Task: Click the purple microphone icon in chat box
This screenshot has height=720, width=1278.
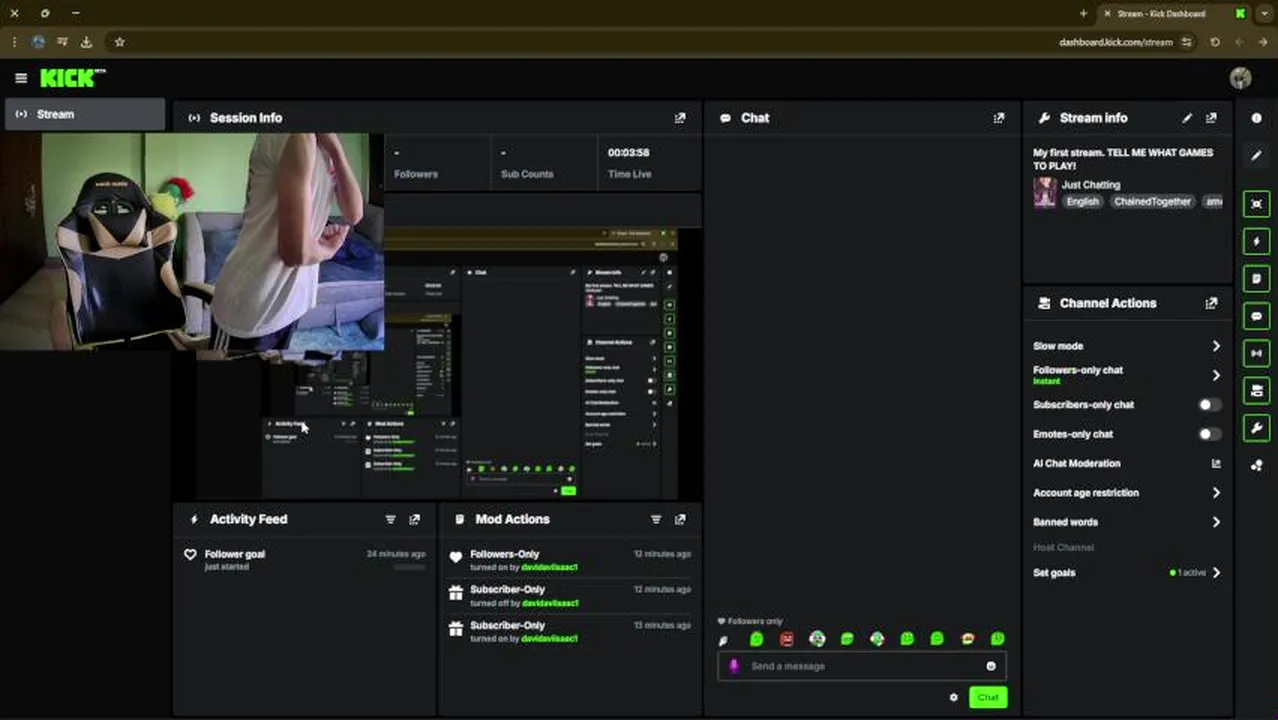Action: coord(734,666)
